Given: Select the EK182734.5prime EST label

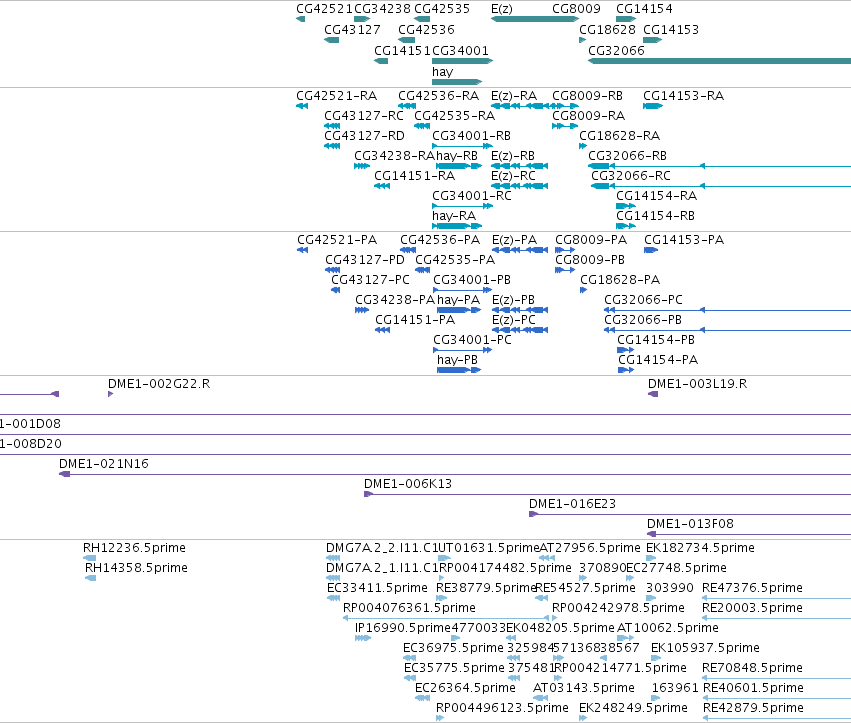Looking at the screenshot, I should pyautogui.click(x=700, y=548).
